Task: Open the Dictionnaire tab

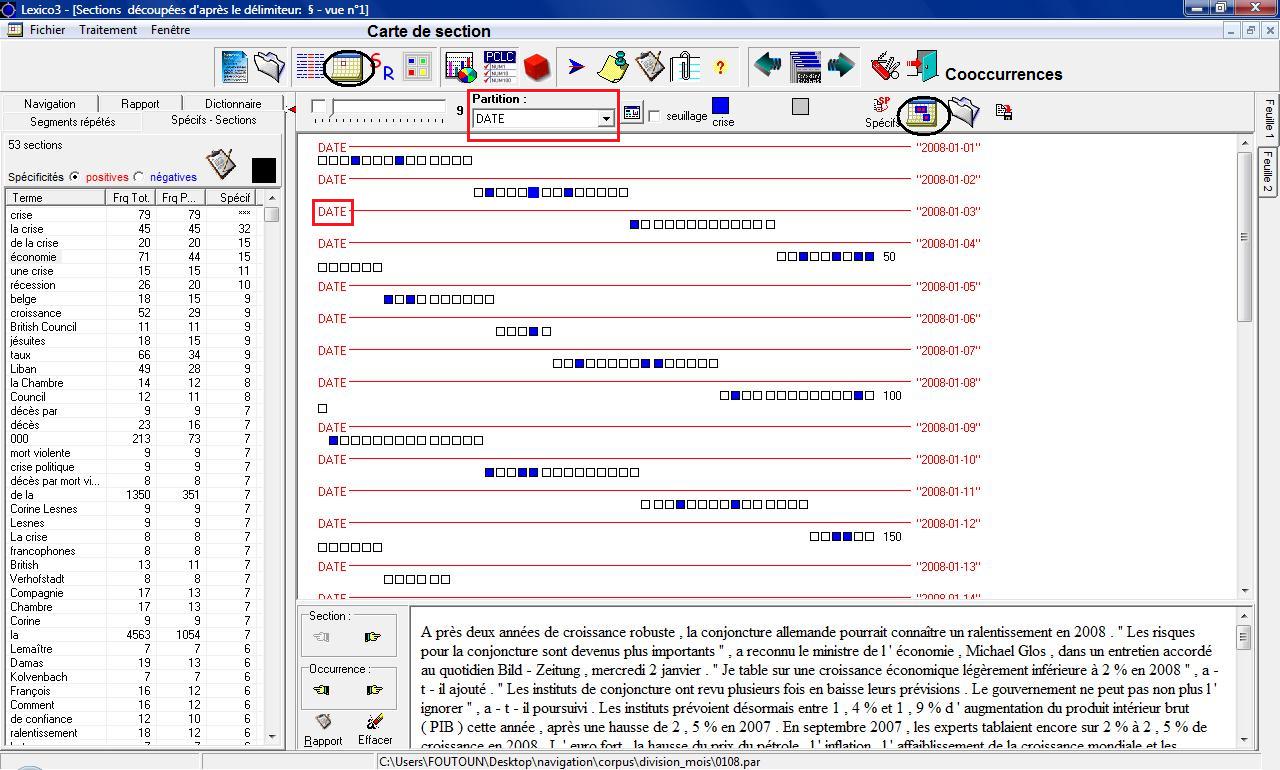Action: [233, 104]
